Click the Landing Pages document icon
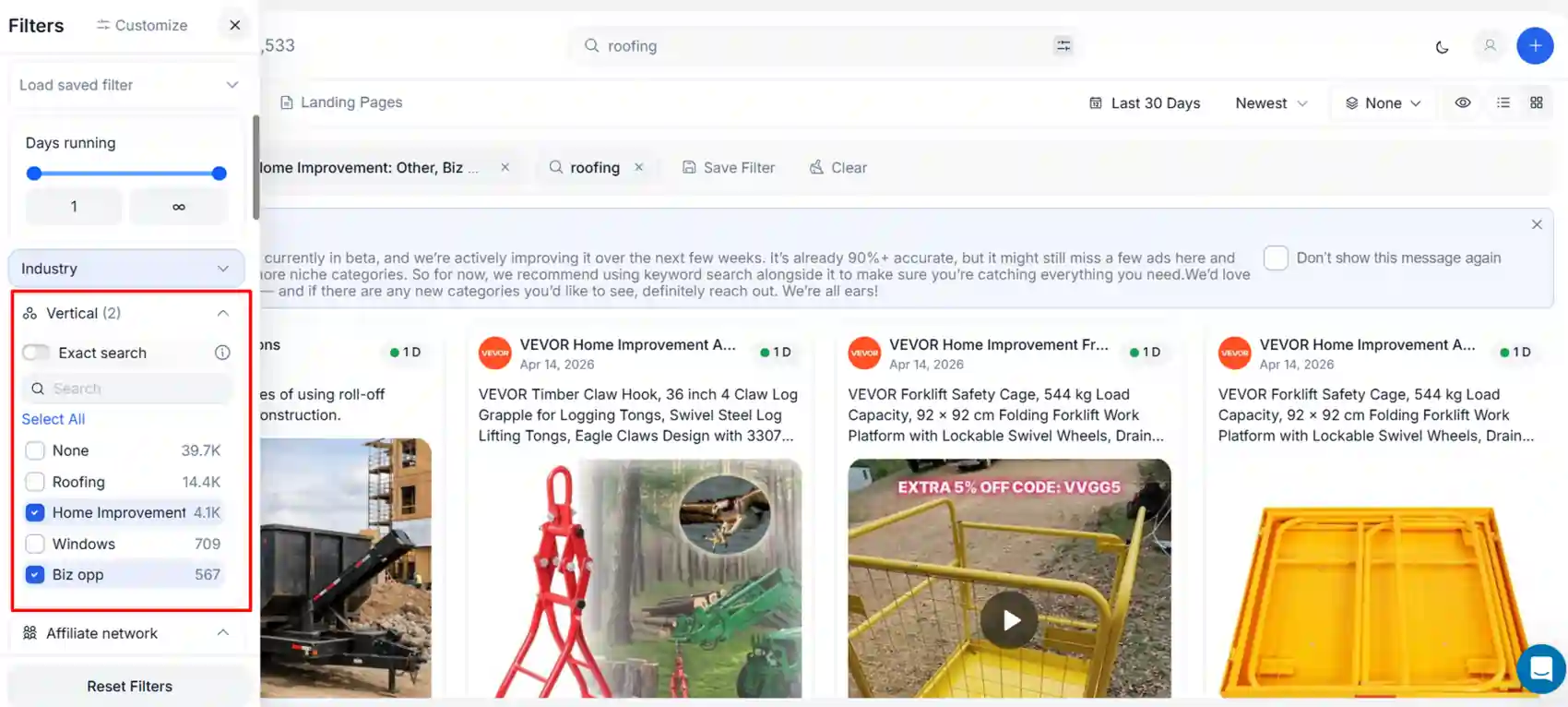 pyautogui.click(x=287, y=102)
